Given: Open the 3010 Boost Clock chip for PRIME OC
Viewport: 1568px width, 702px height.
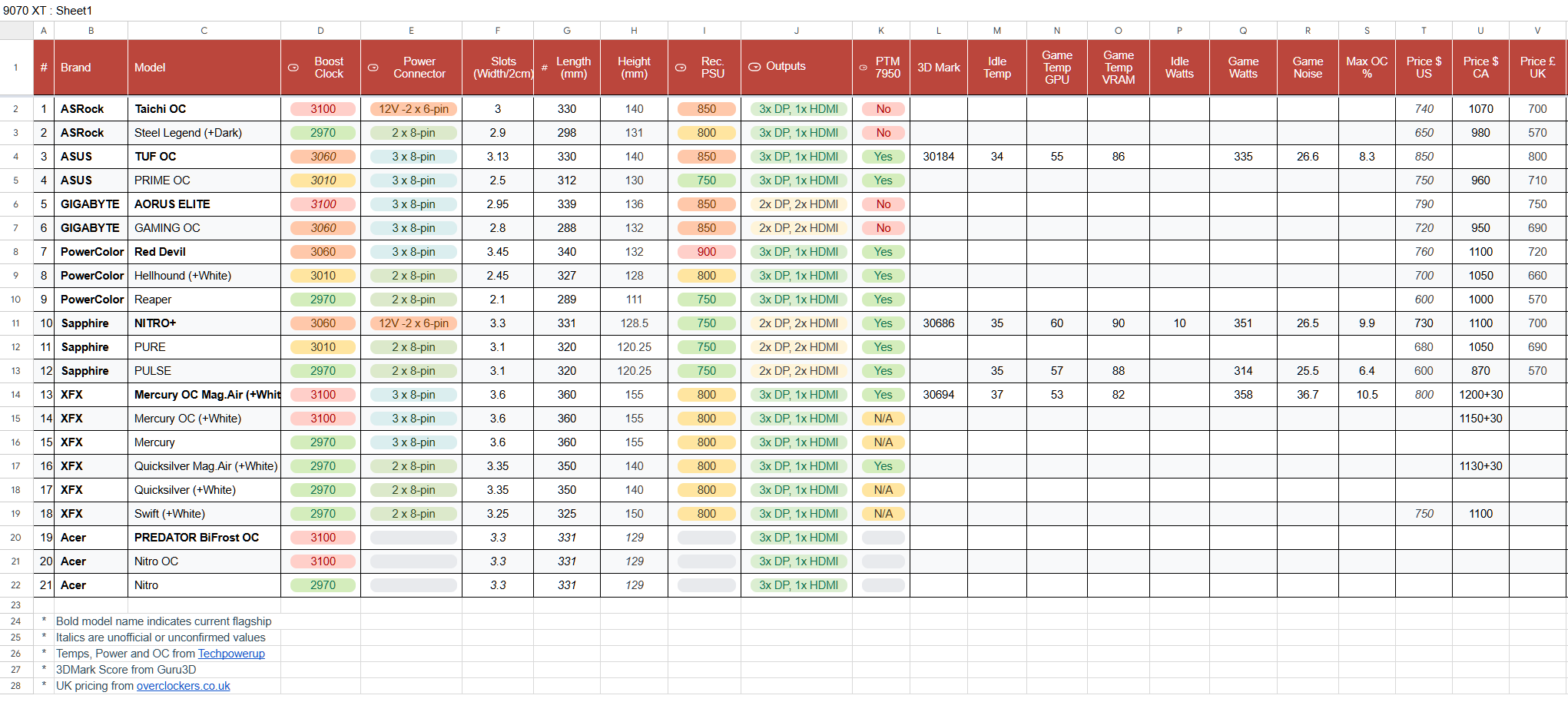Looking at the screenshot, I should click(323, 180).
